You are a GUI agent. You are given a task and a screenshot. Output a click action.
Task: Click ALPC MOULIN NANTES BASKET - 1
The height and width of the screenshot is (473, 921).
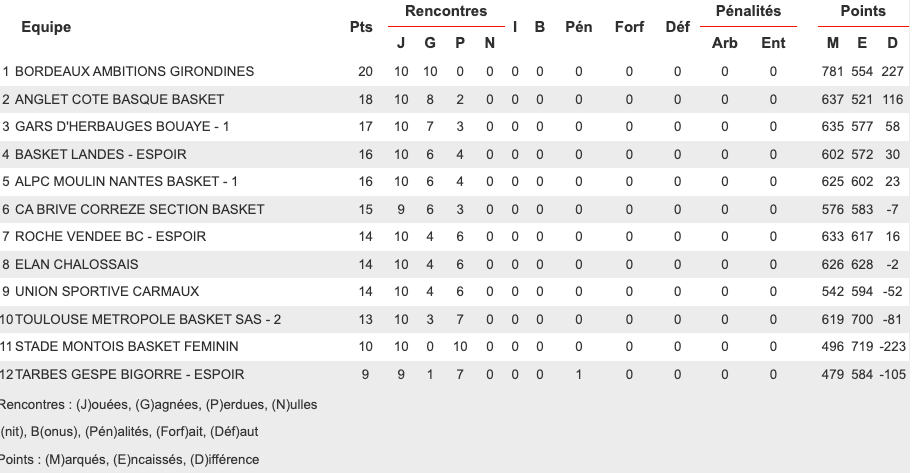126,182
